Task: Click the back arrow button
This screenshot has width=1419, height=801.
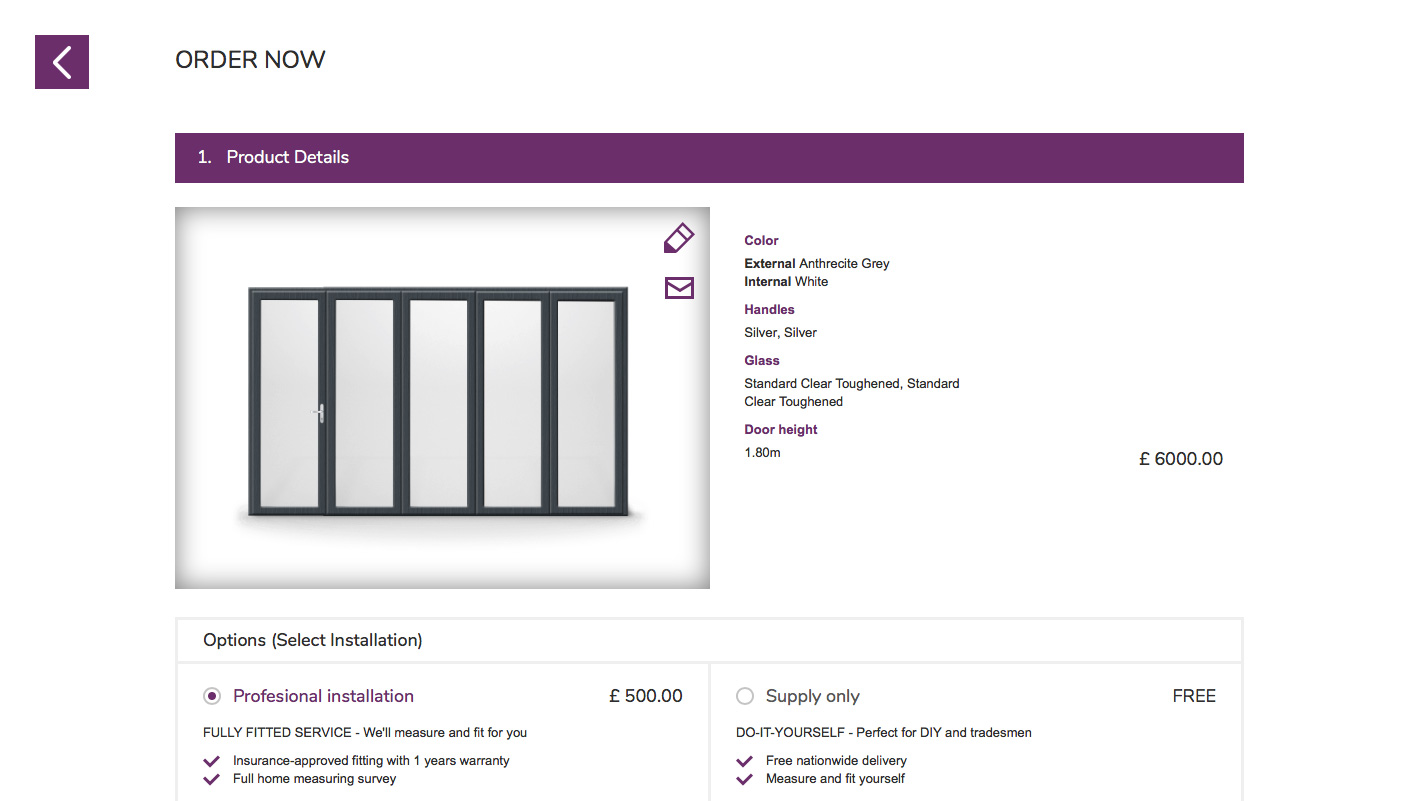Action: click(x=62, y=62)
